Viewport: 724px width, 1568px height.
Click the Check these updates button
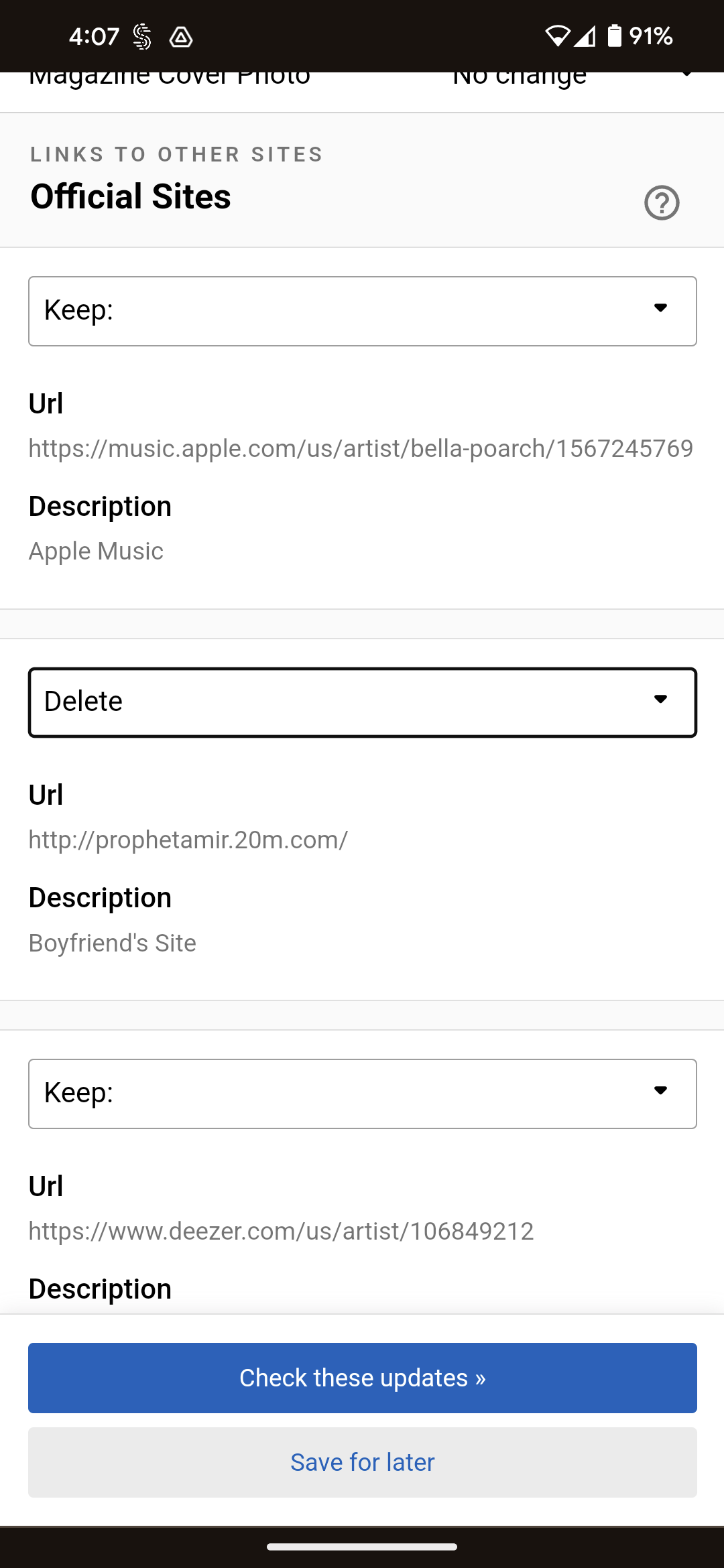click(x=363, y=1378)
